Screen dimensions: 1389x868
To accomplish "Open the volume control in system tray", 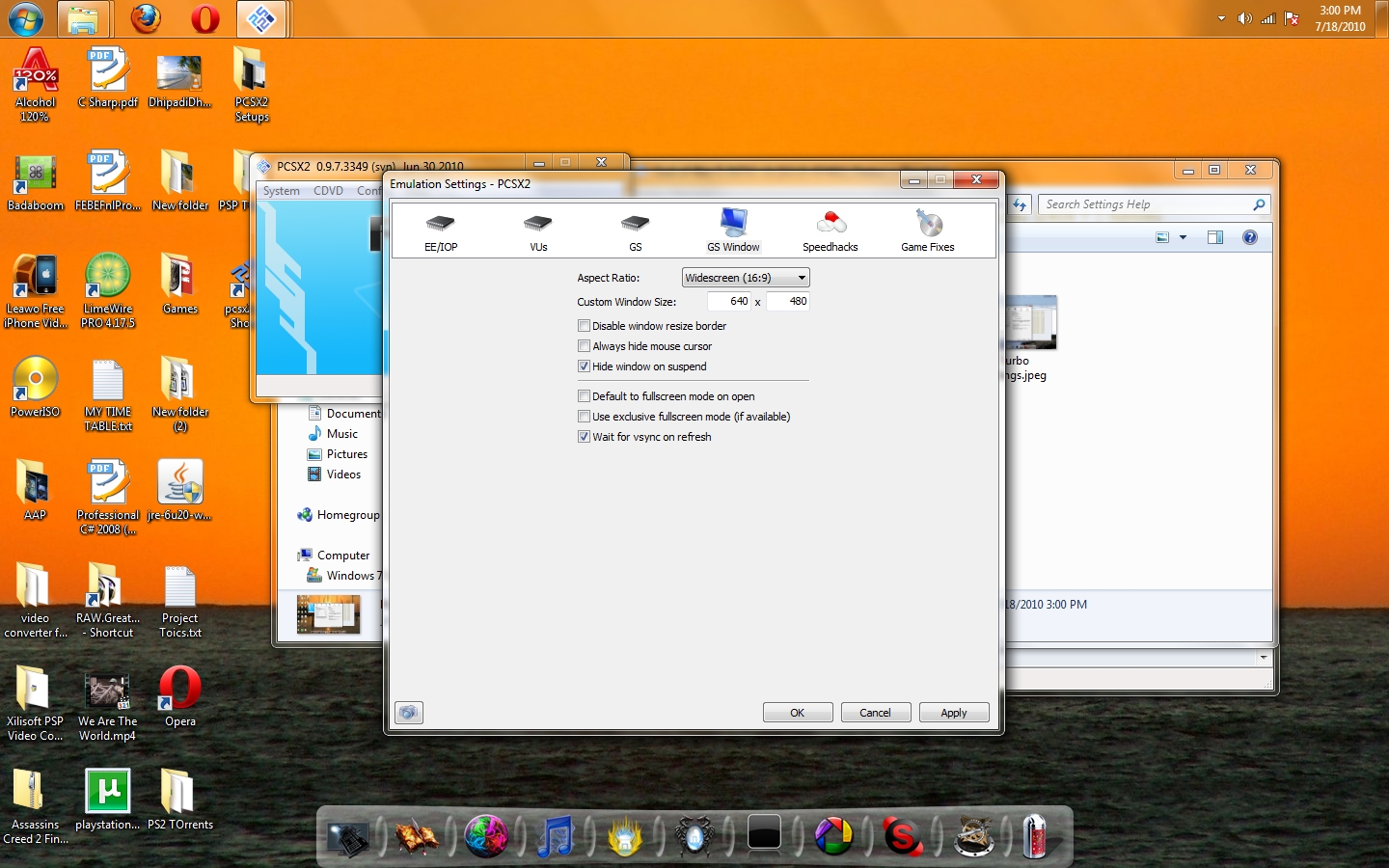I will 1245,18.
